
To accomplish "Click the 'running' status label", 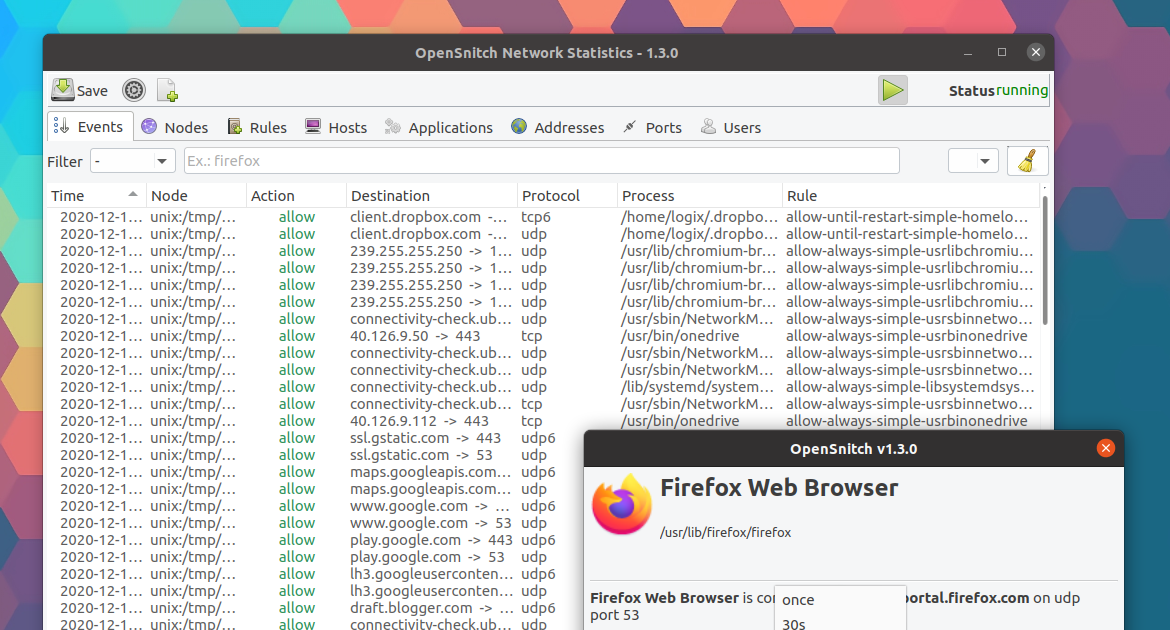I will pos(1023,89).
